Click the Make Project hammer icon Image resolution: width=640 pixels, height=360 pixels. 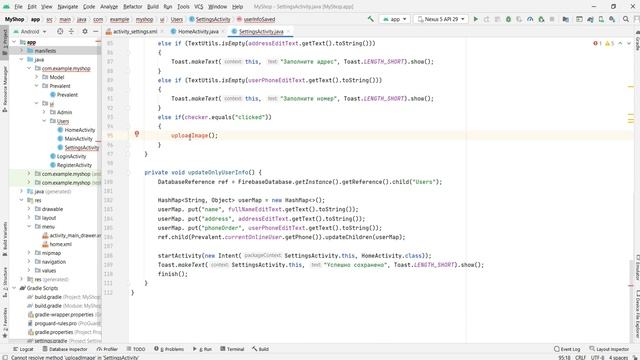click(371, 19)
